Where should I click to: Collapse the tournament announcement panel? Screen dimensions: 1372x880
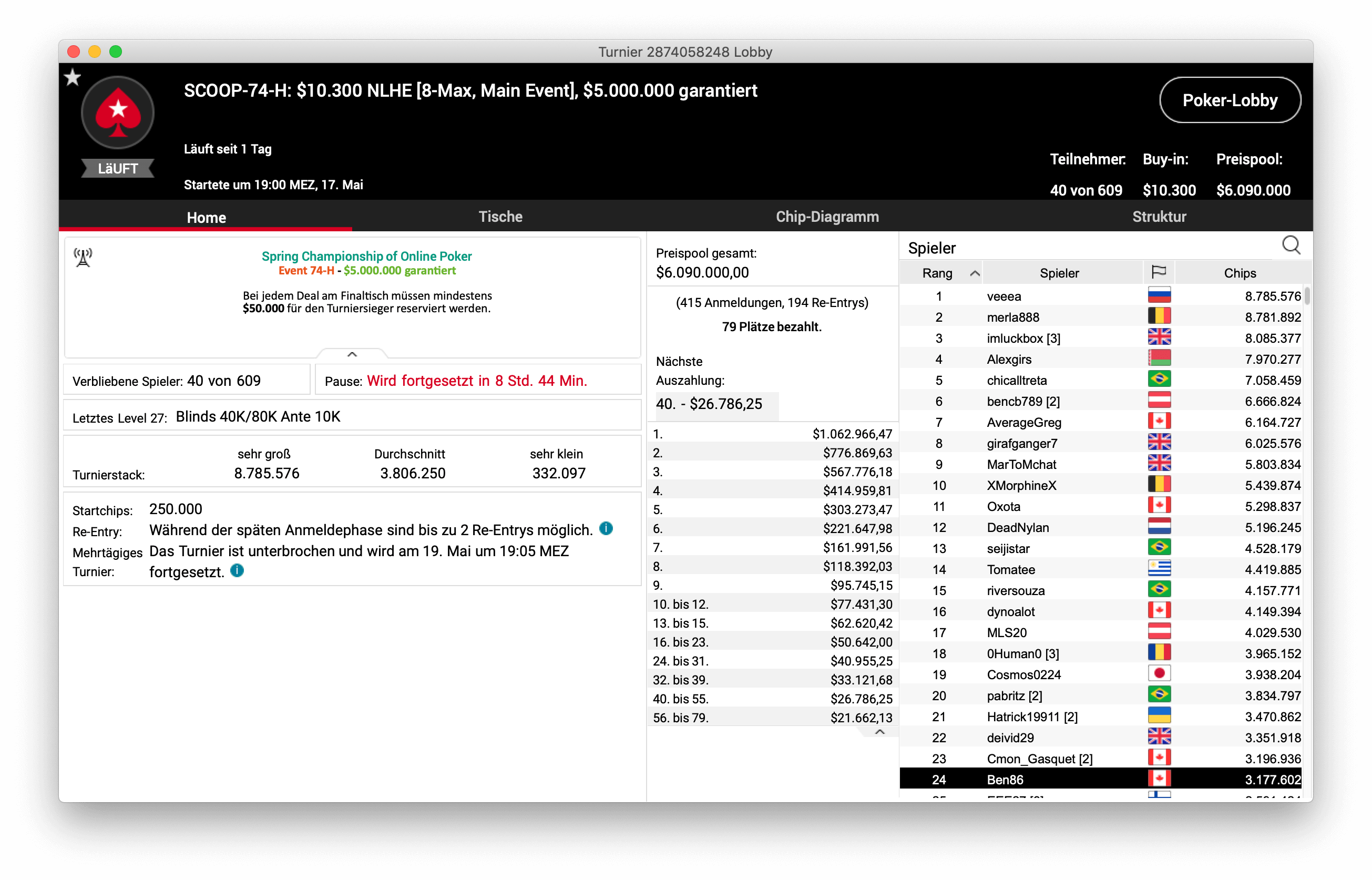click(x=352, y=354)
